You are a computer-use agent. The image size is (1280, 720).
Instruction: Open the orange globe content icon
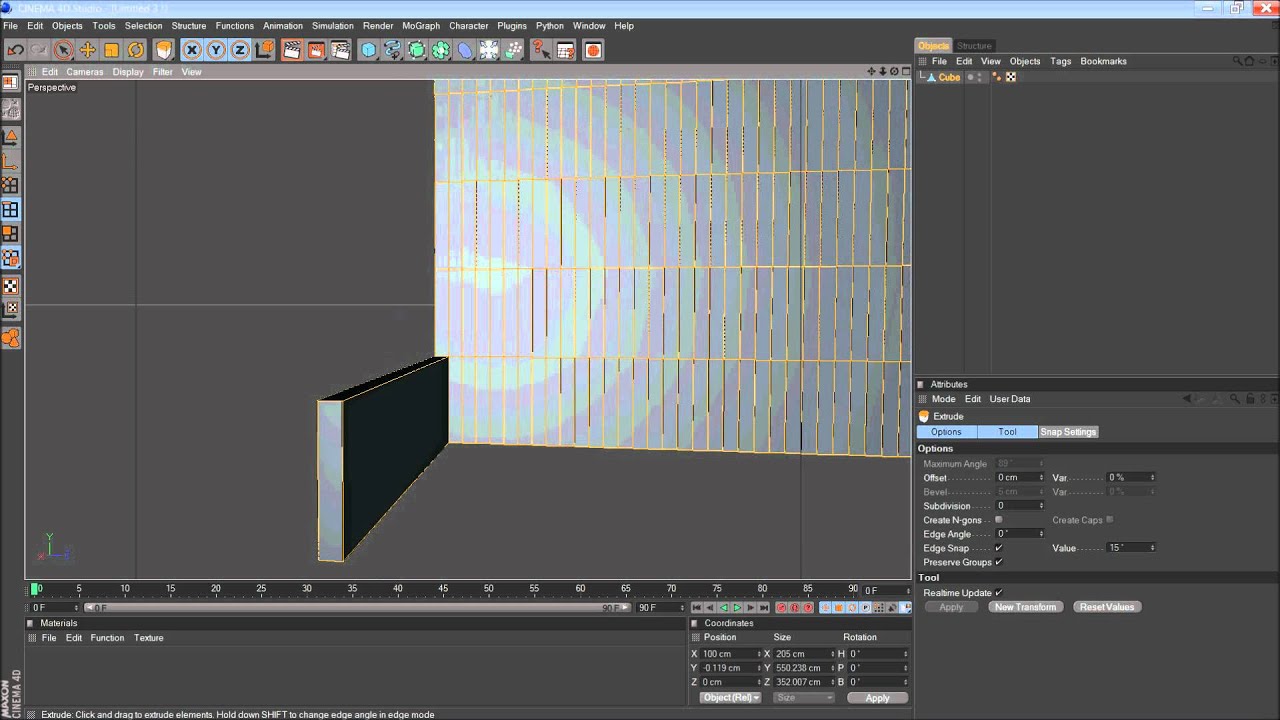tap(593, 50)
